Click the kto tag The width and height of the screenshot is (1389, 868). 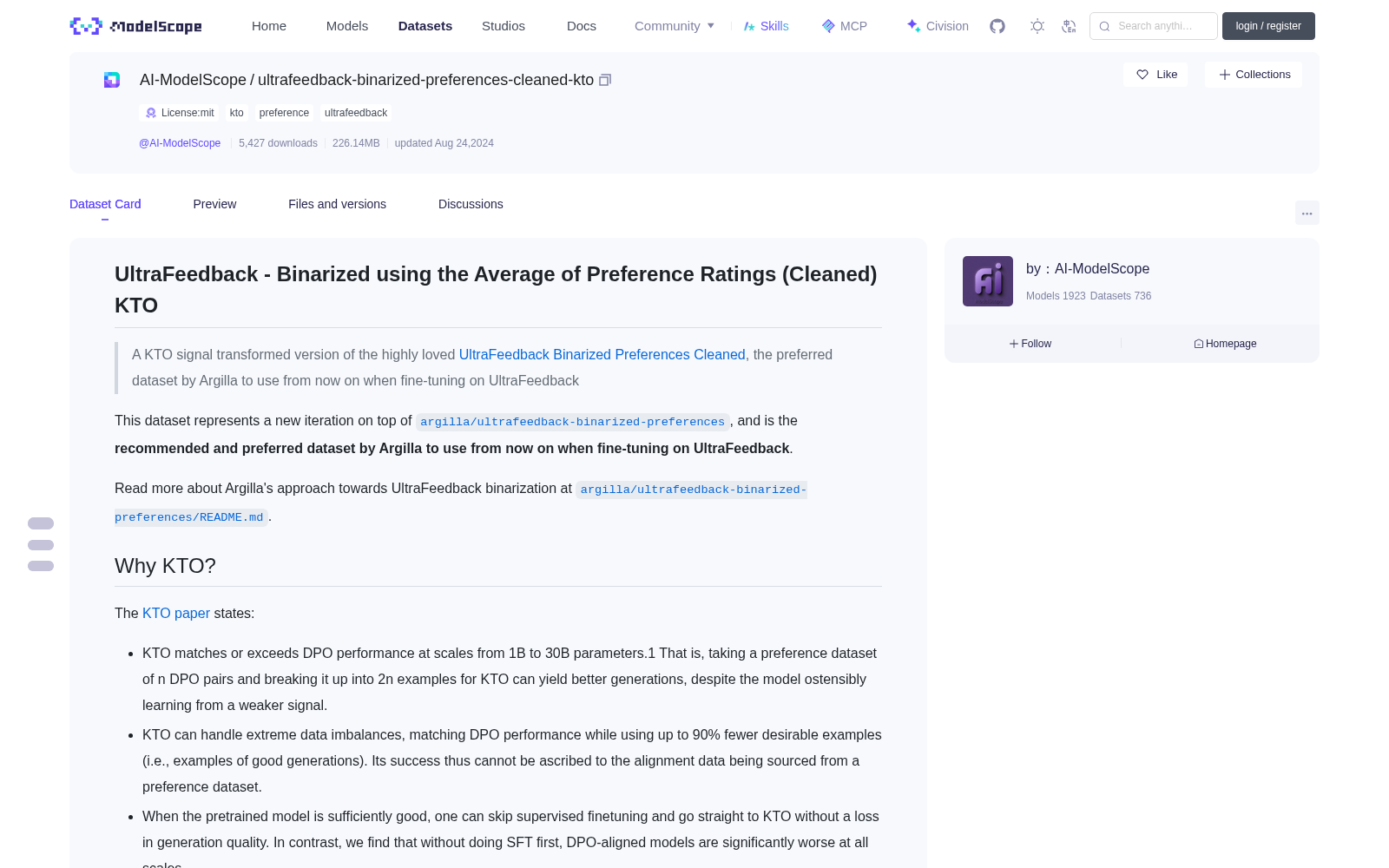[237, 113]
